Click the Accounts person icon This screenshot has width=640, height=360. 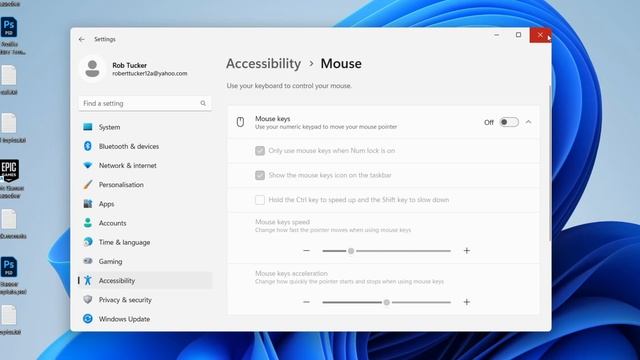[x=88, y=222]
